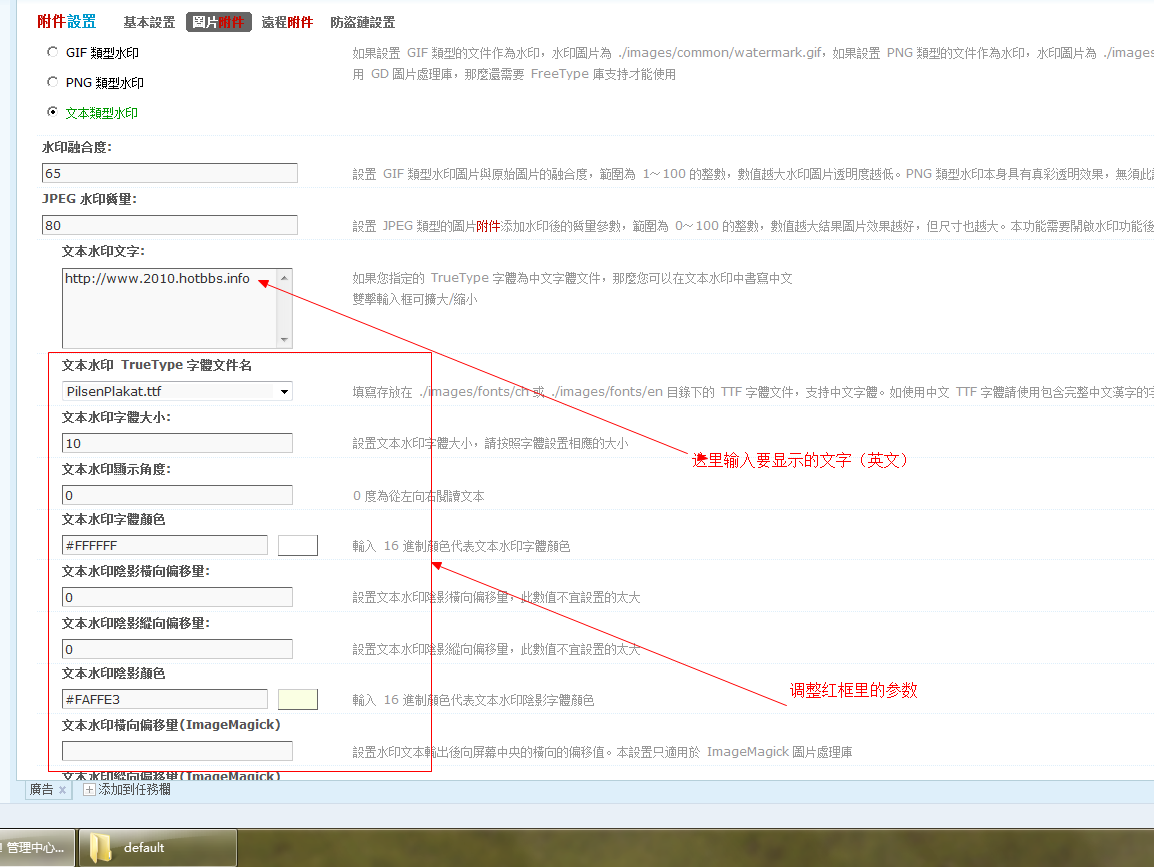Viewport: 1154px width, 867px height.
Task: Click the textarea scrollbar down arrow
Action: click(x=284, y=340)
